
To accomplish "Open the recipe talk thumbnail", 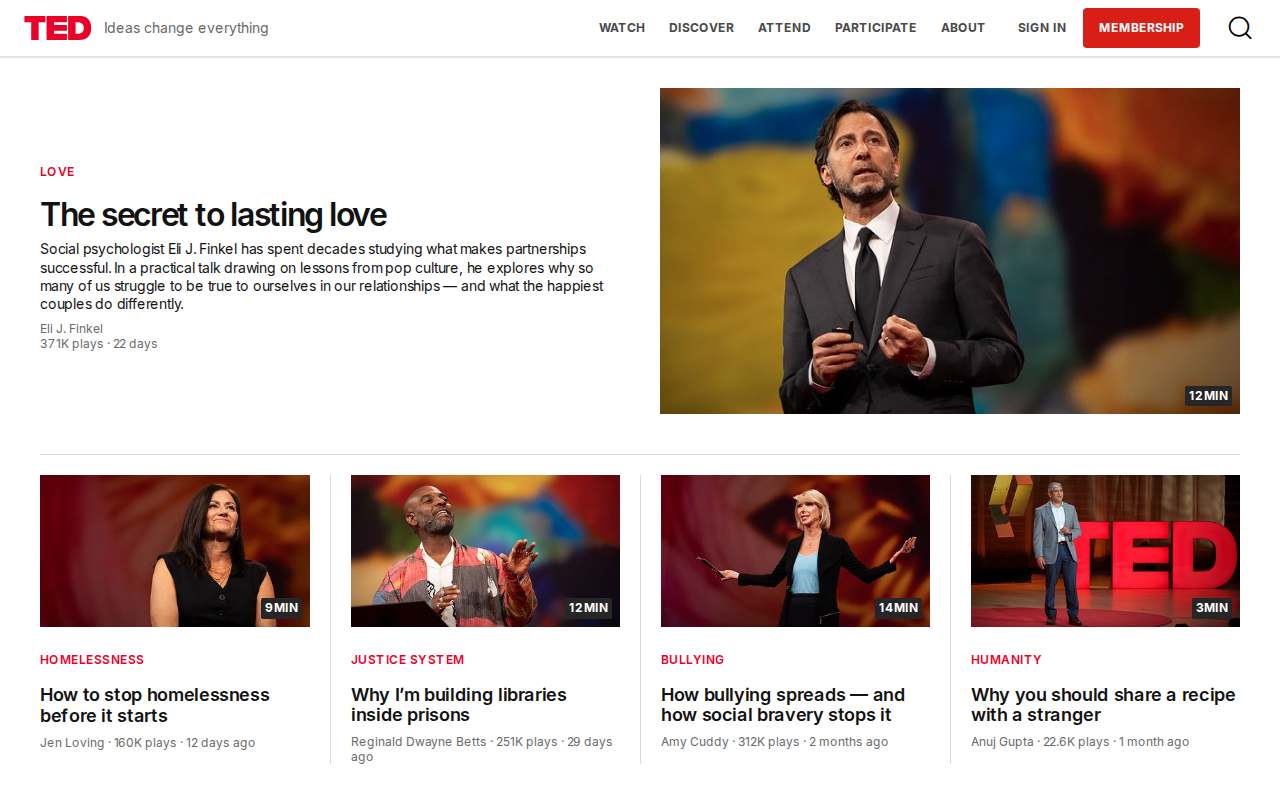I will pos(1105,551).
